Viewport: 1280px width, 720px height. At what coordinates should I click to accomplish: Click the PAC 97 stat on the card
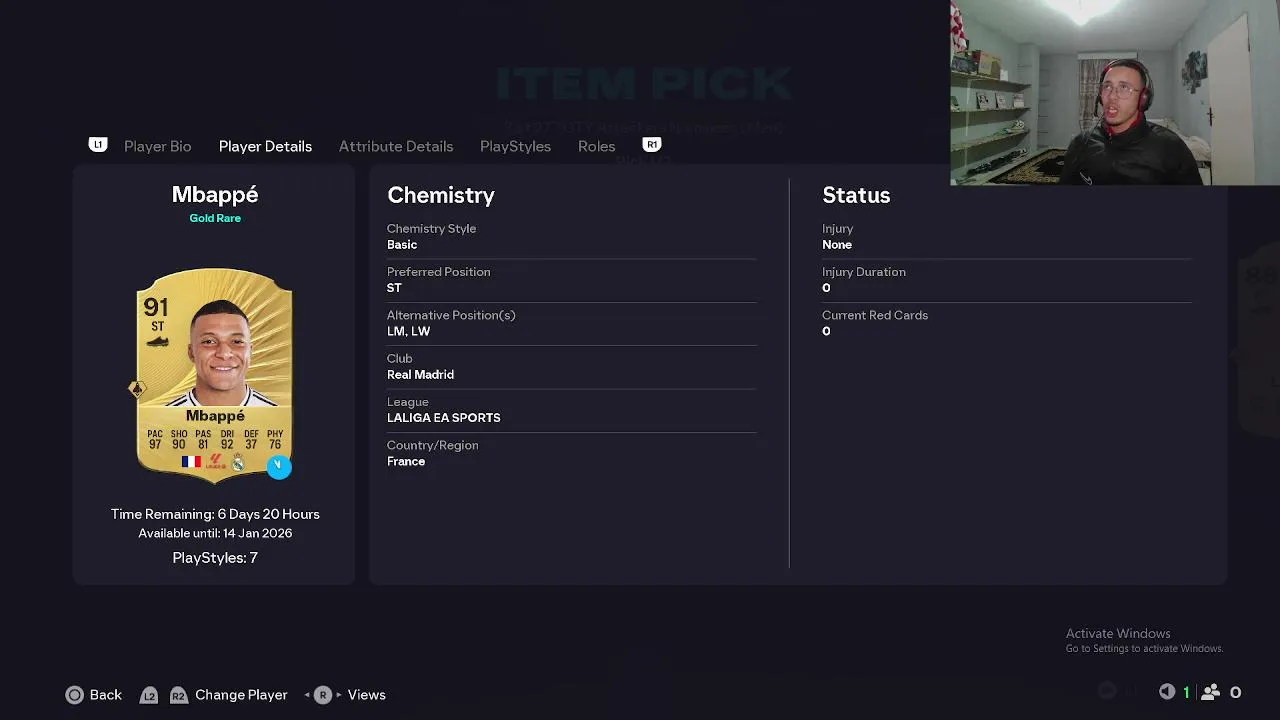click(155, 440)
